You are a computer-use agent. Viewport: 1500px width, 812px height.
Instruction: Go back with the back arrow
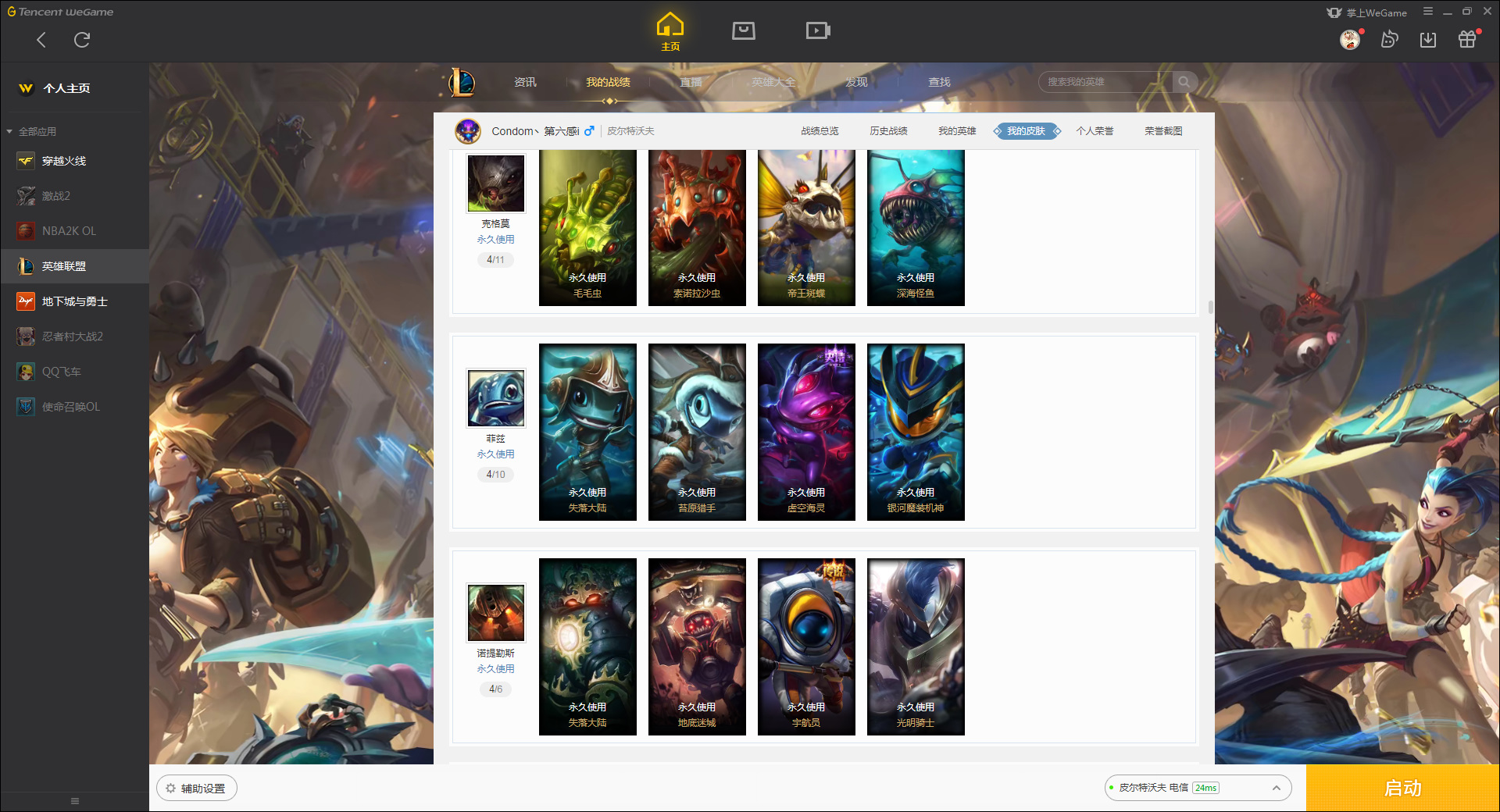(x=41, y=40)
